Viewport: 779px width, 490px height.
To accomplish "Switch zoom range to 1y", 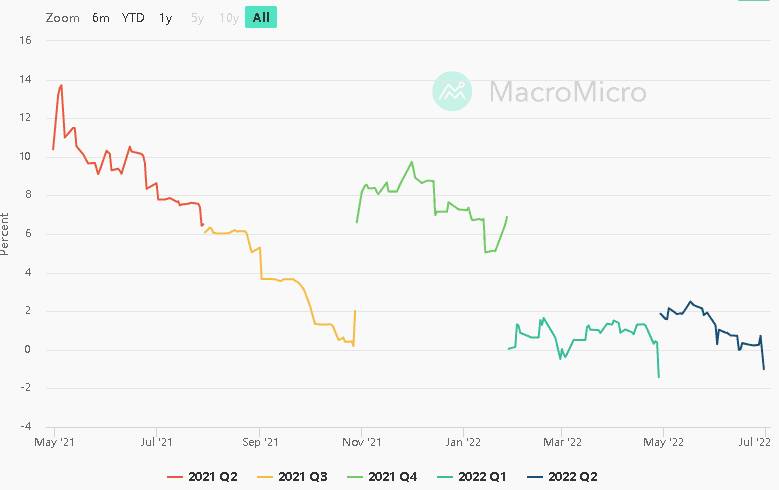I will (x=165, y=18).
